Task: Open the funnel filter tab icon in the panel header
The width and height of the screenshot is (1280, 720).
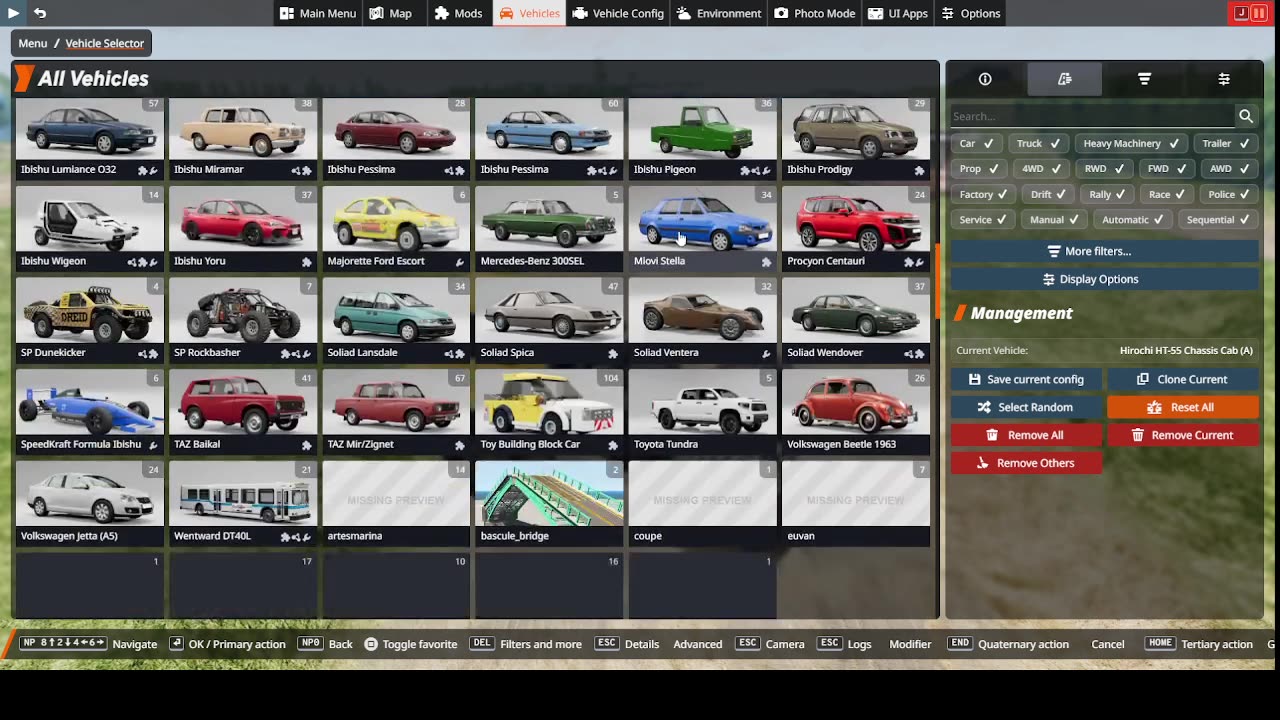Action: 1144,79
